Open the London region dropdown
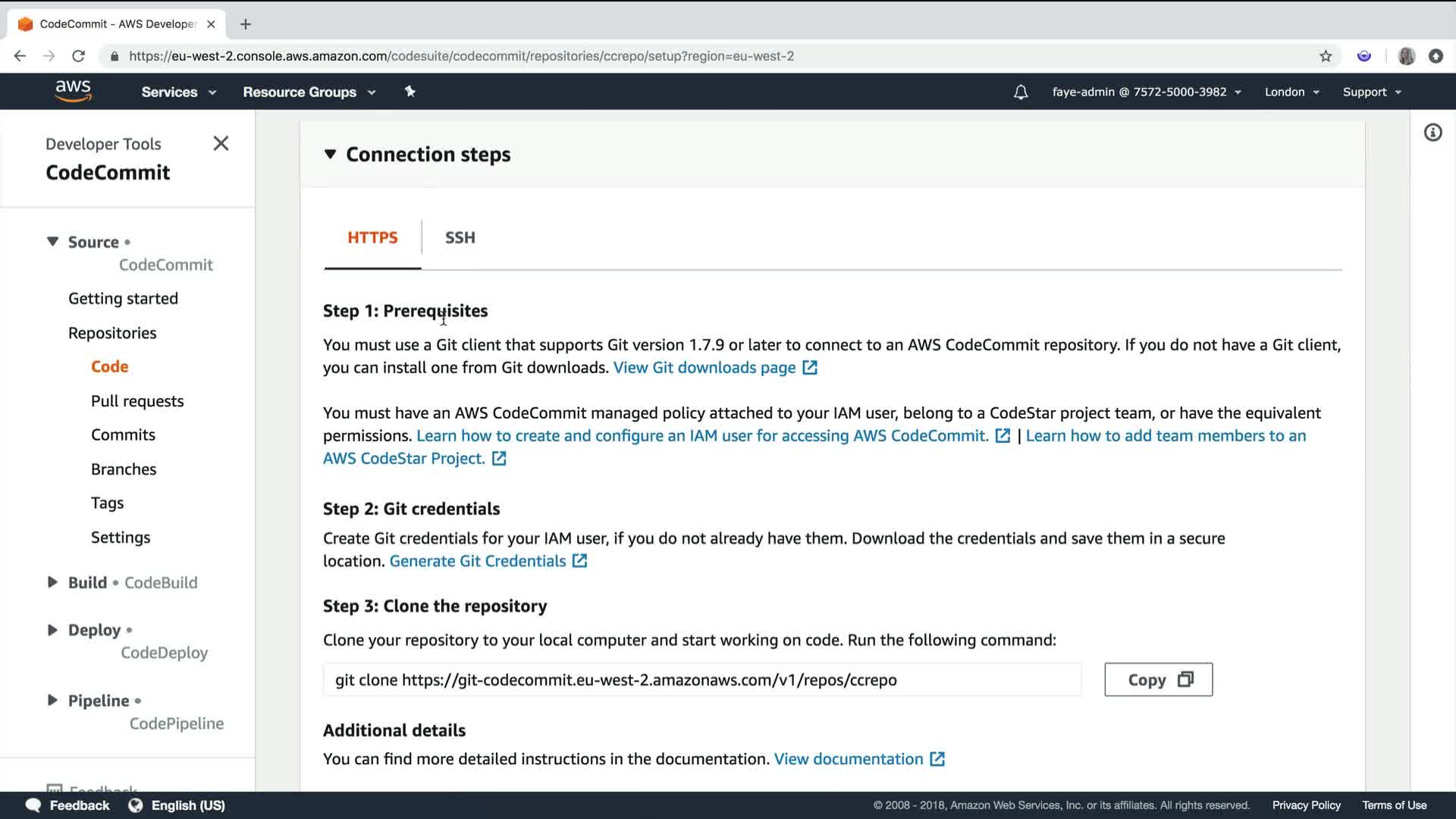 click(x=1291, y=92)
